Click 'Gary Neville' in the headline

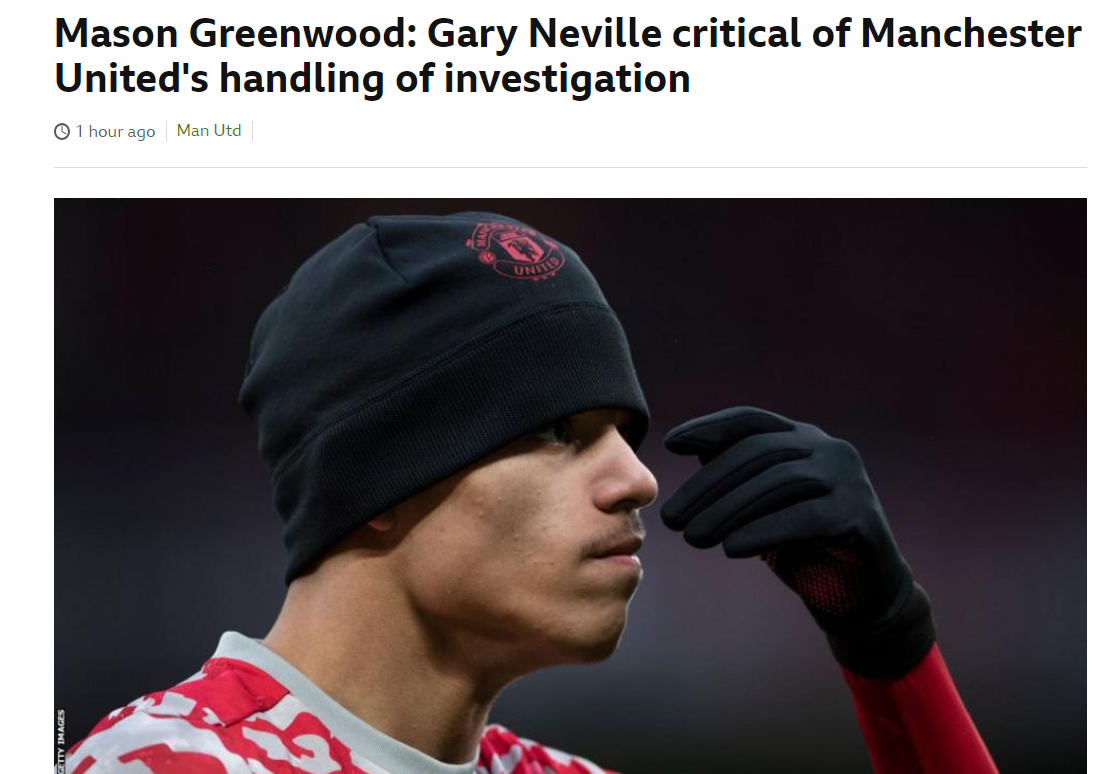(544, 34)
